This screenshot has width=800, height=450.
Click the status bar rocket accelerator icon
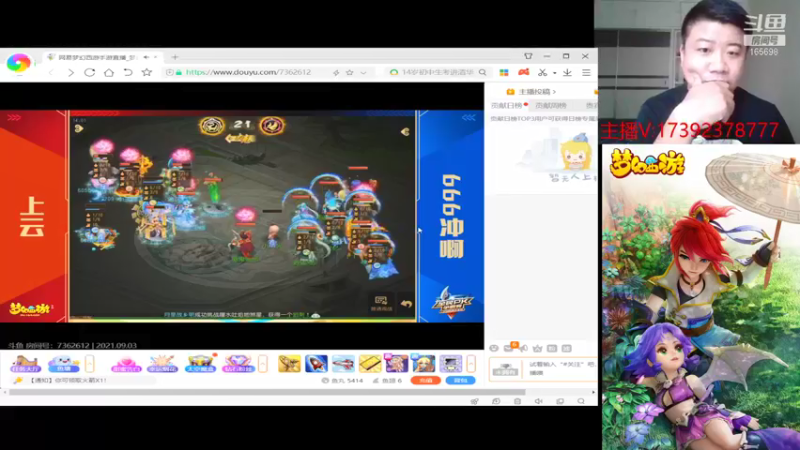pos(474,402)
